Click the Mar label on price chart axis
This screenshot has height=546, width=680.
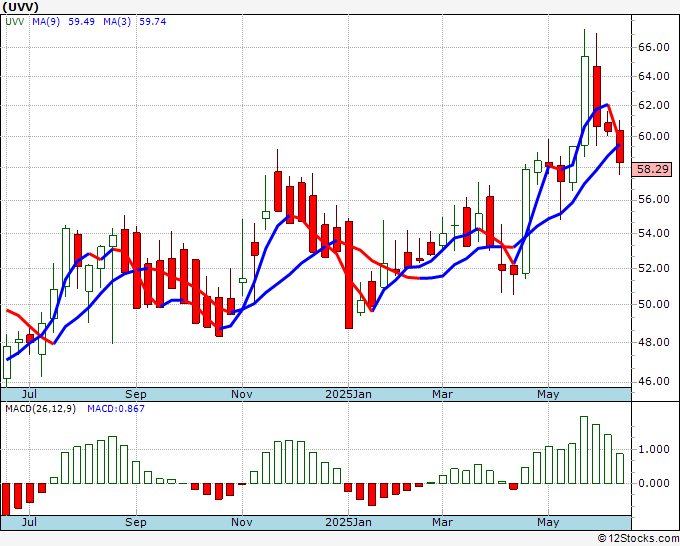tap(442, 394)
